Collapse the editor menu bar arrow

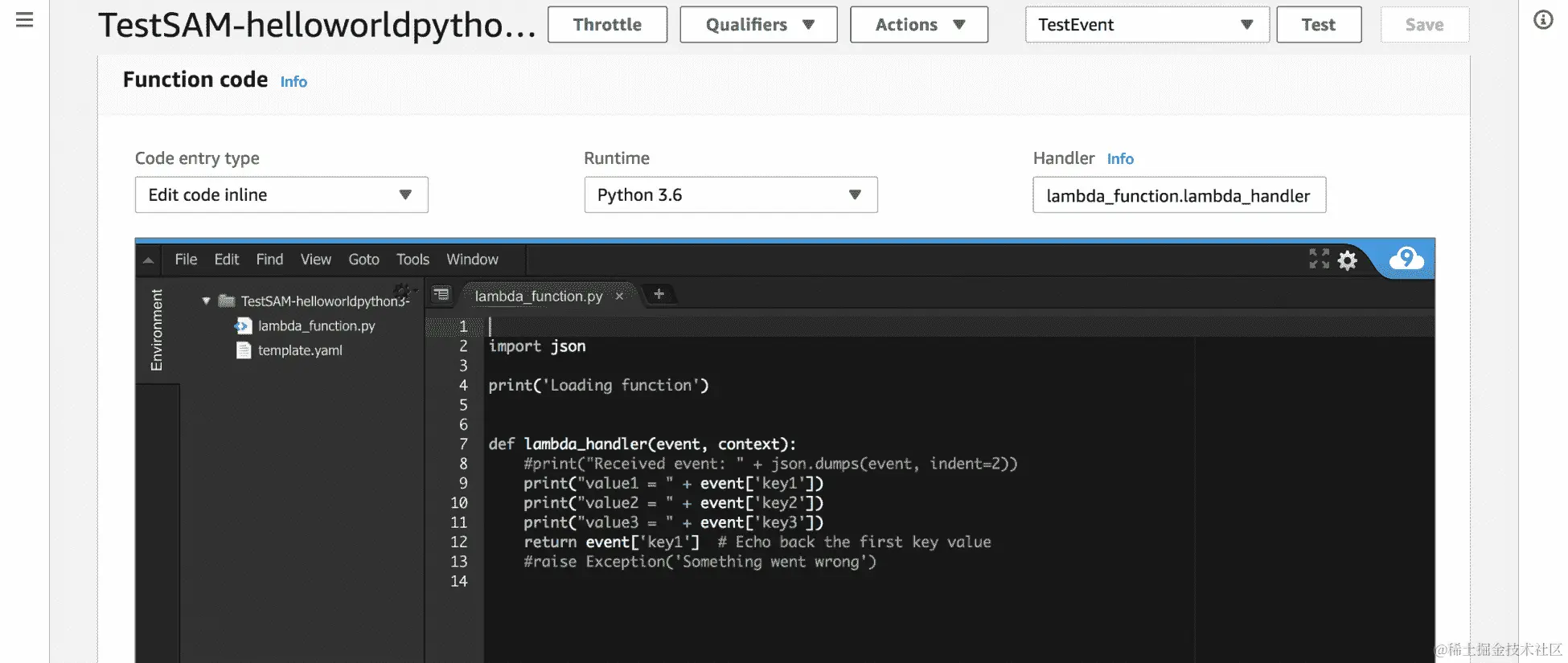[x=149, y=260]
